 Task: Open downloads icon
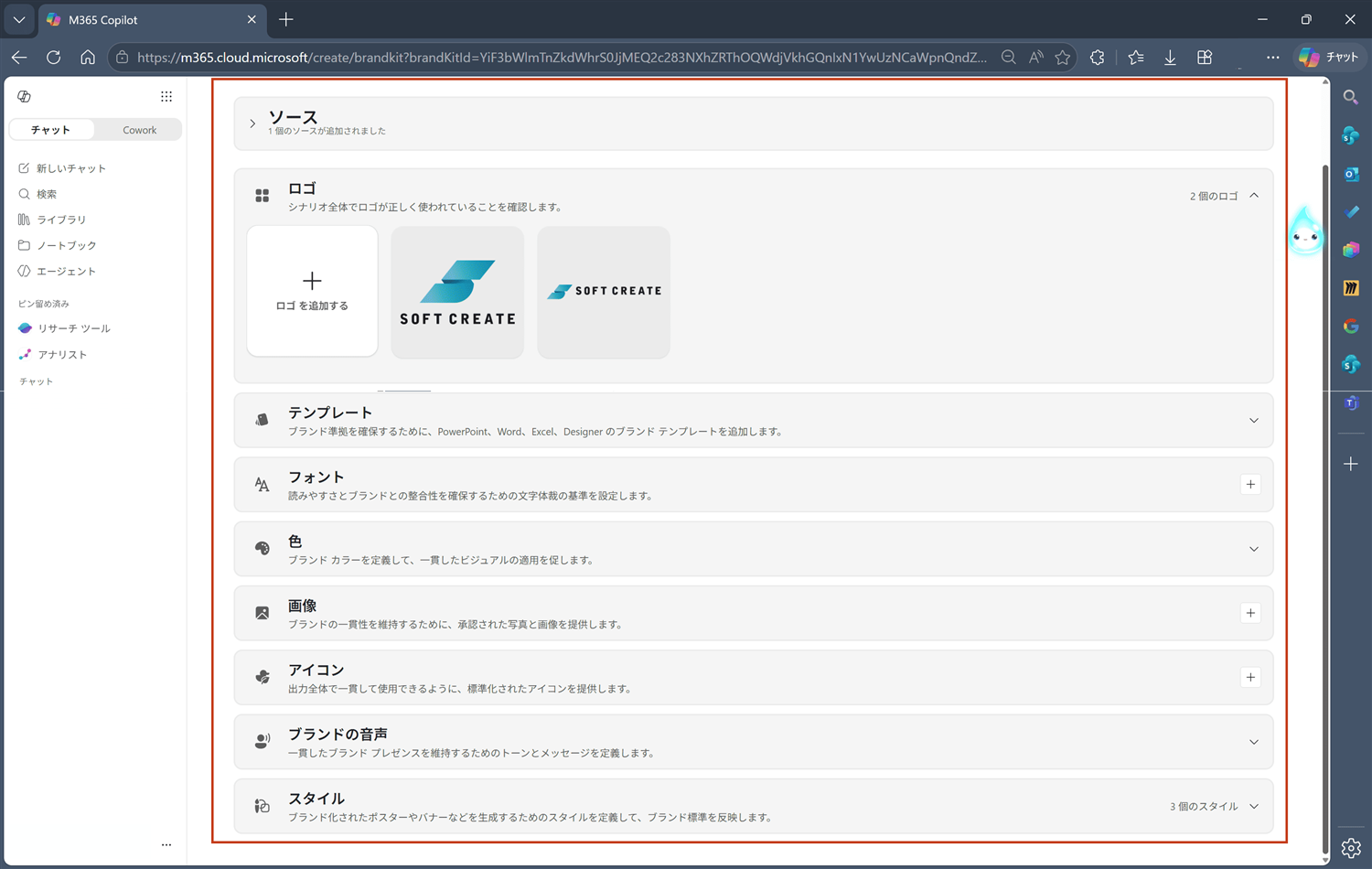click(1170, 57)
